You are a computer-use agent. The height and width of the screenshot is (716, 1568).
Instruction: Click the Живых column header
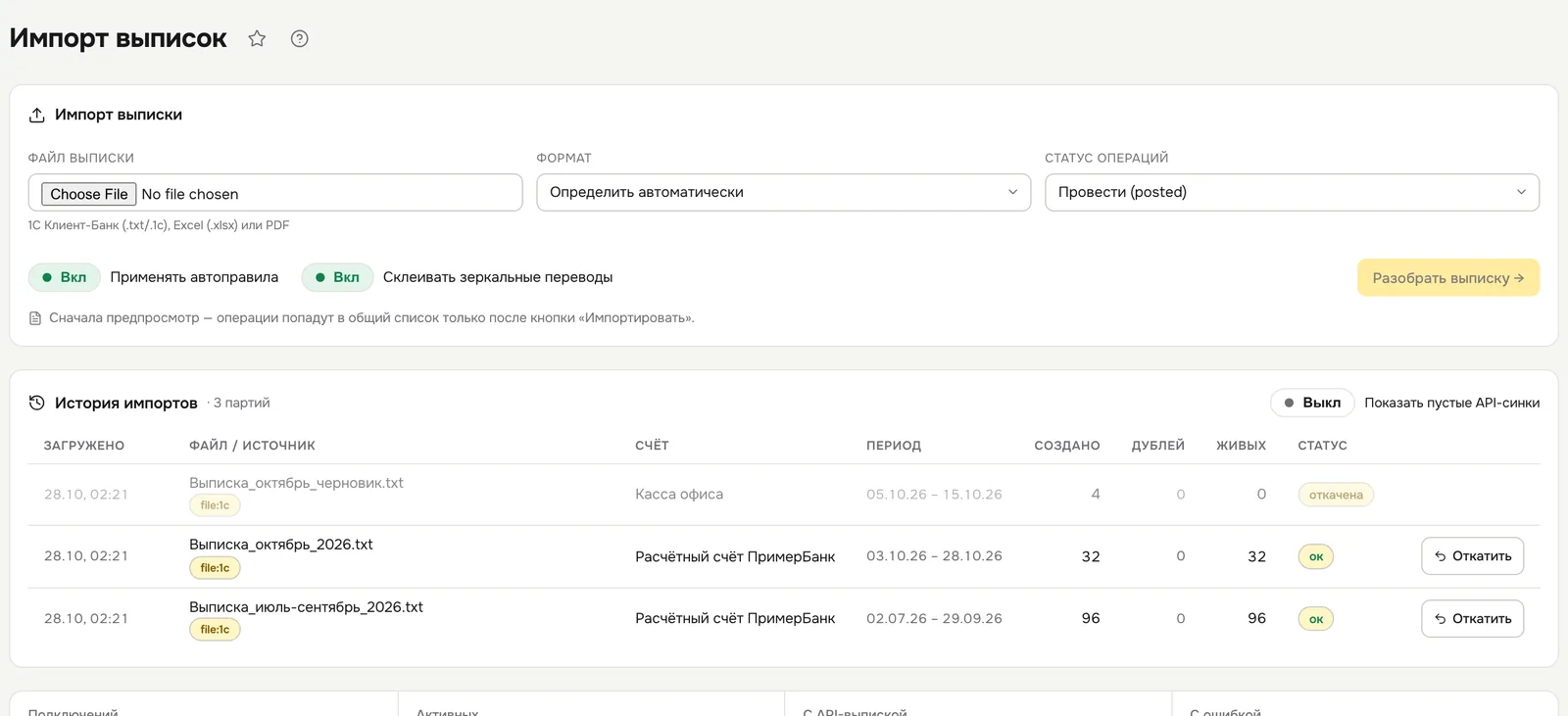coord(1242,446)
